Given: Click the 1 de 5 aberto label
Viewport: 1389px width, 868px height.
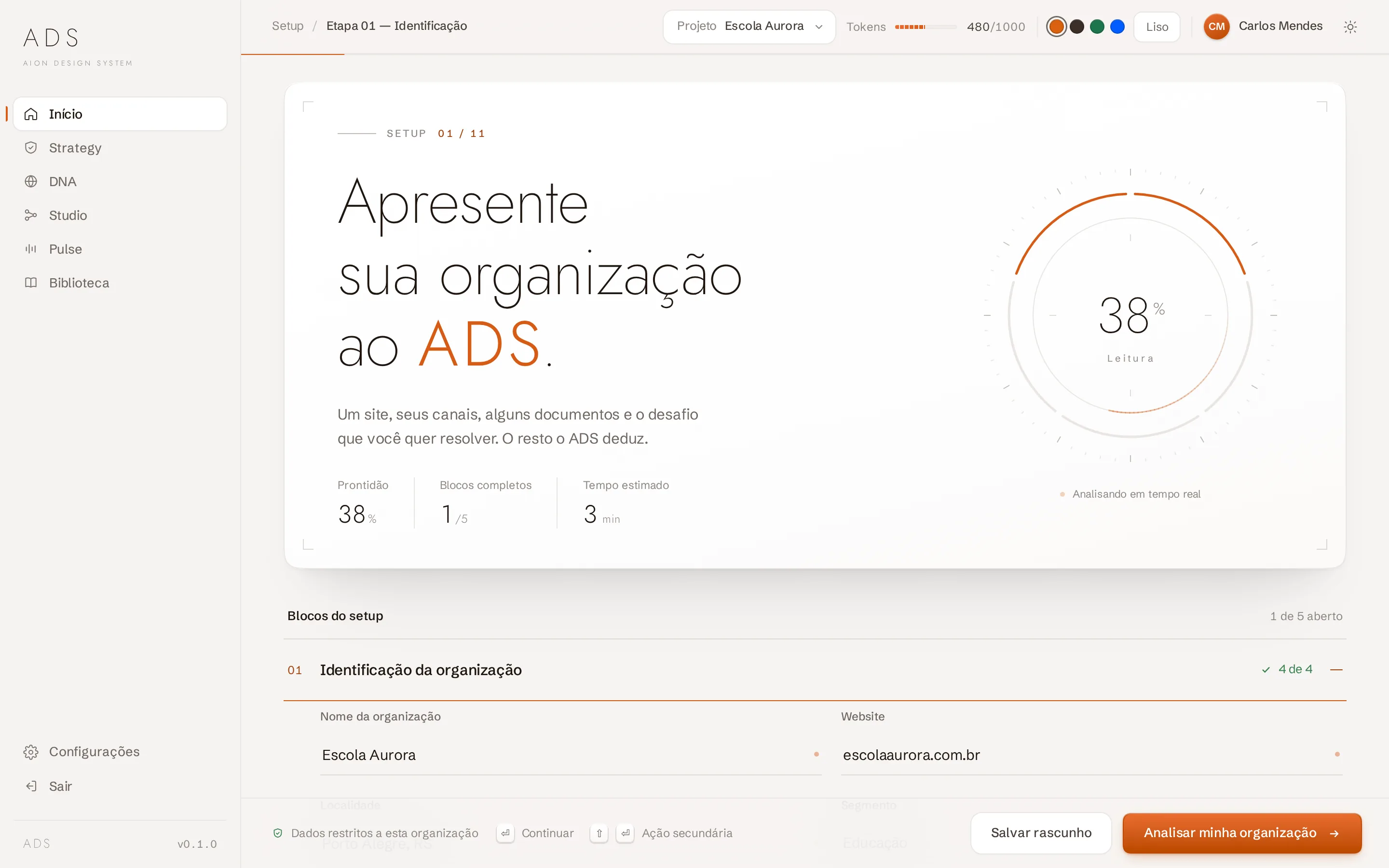Looking at the screenshot, I should (x=1307, y=616).
